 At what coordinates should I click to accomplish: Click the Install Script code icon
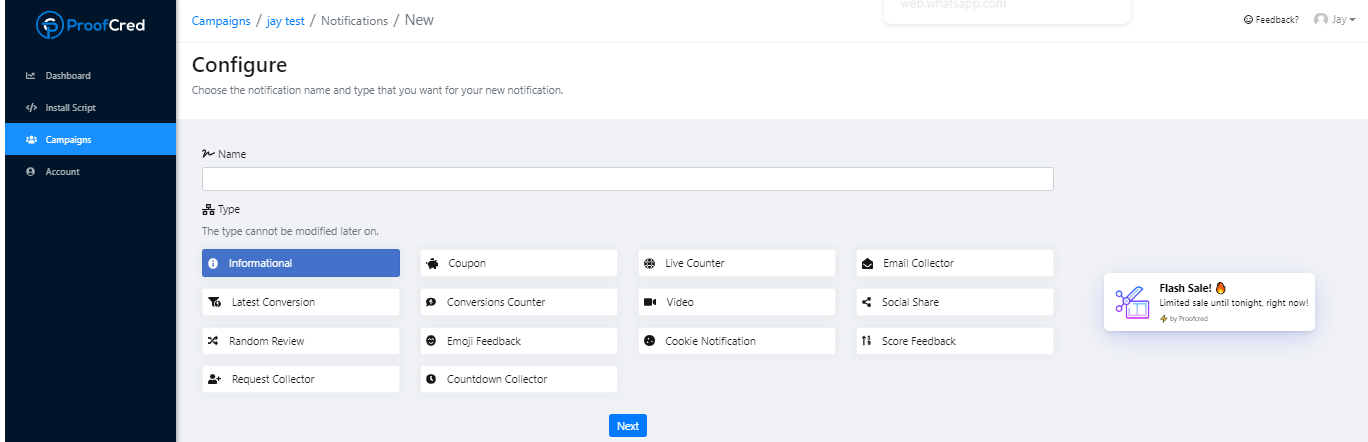(31, 108)
